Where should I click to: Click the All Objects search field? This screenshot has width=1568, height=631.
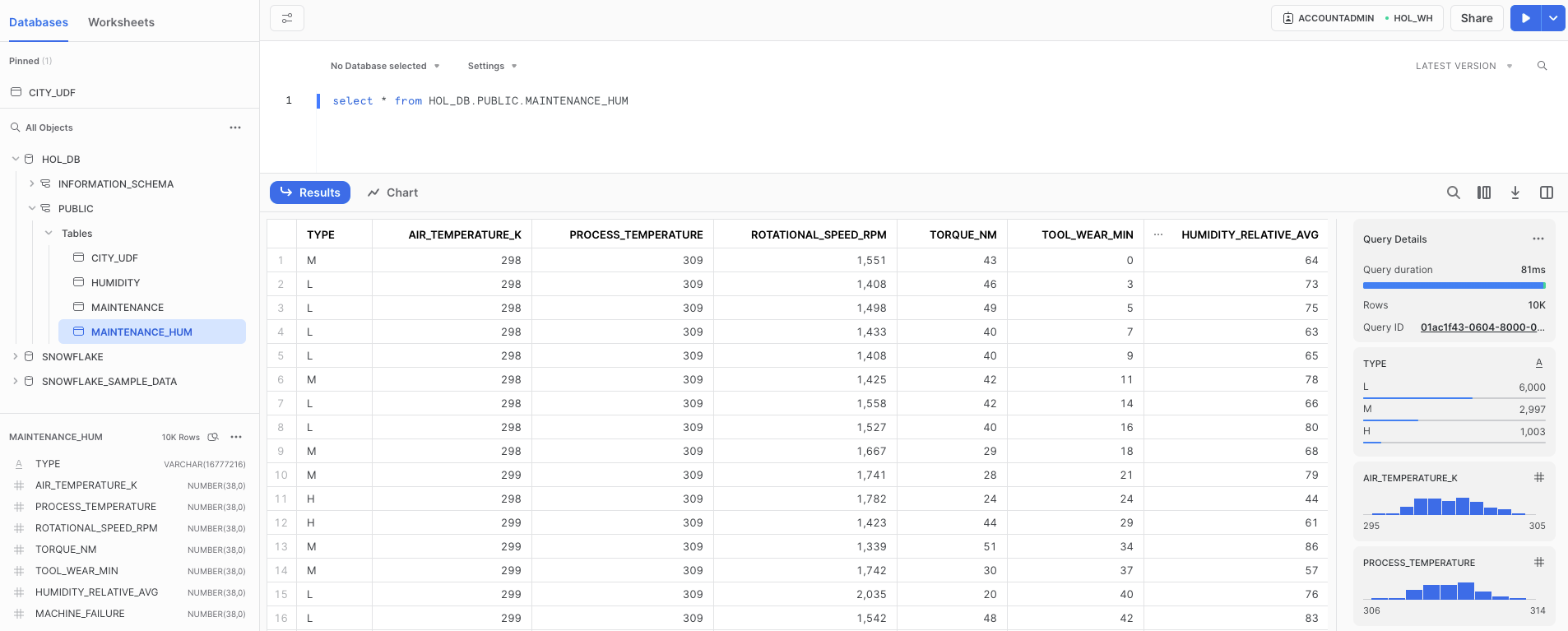point(49,128)
